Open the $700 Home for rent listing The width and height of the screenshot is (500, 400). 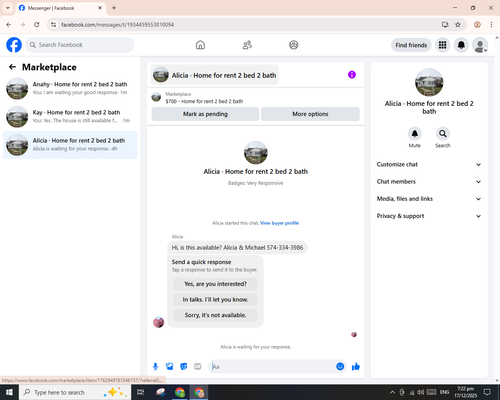click(x=204, y=101)
